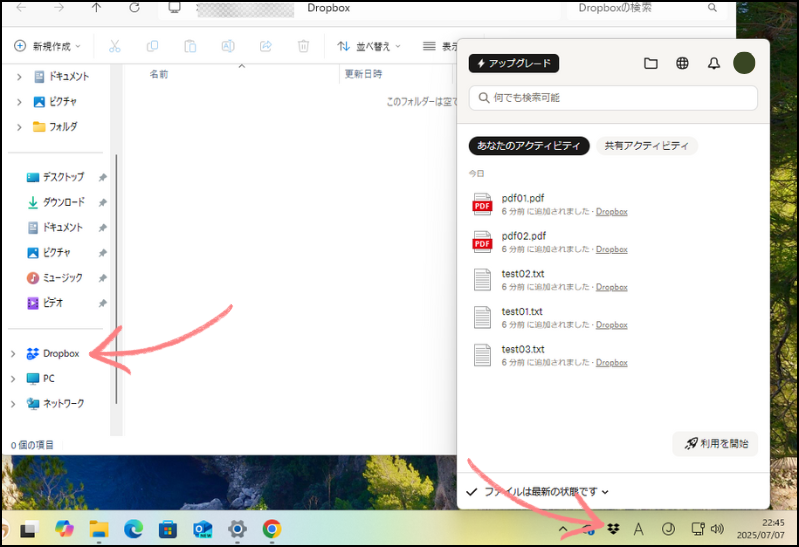Show notifications with the bell icon
Viewport: 799px width, 547px height.
714,63
